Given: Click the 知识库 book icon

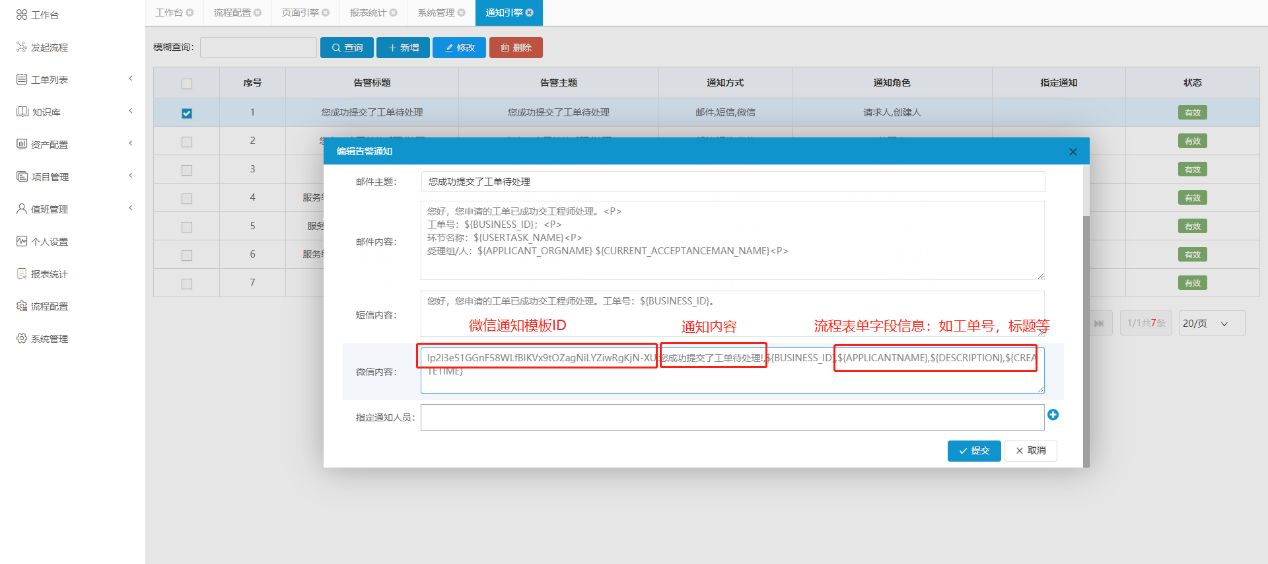Looking at the screenshot, I should [21, 112].
